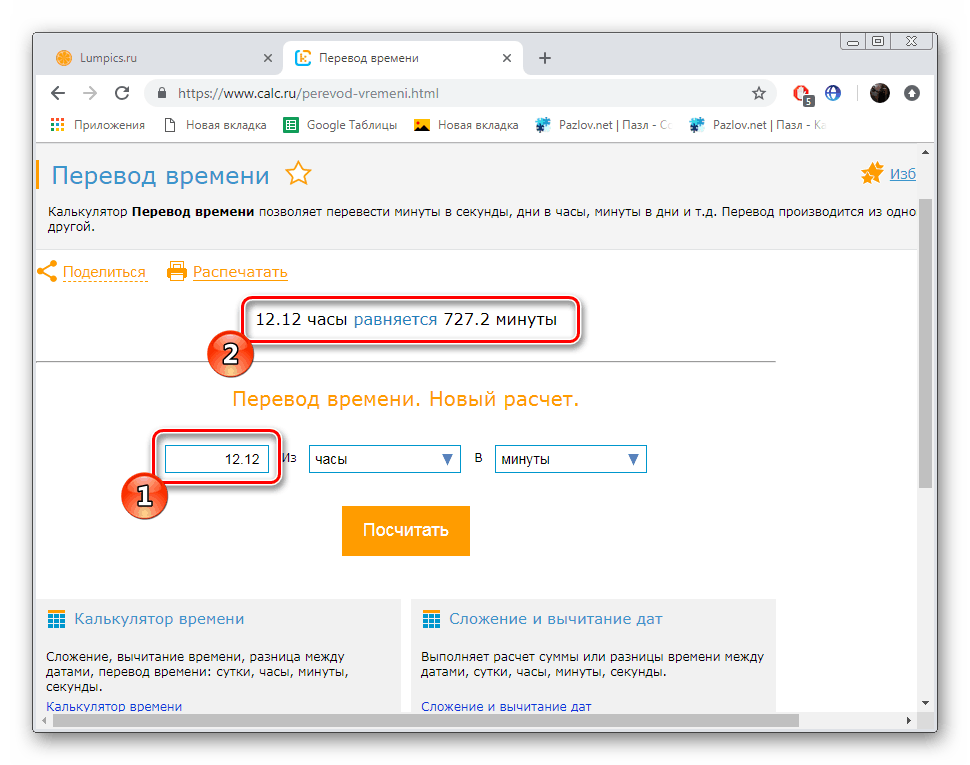Open the red extension icon with badge 5
This screenshot has width=970, height=765.
[803, 94]
